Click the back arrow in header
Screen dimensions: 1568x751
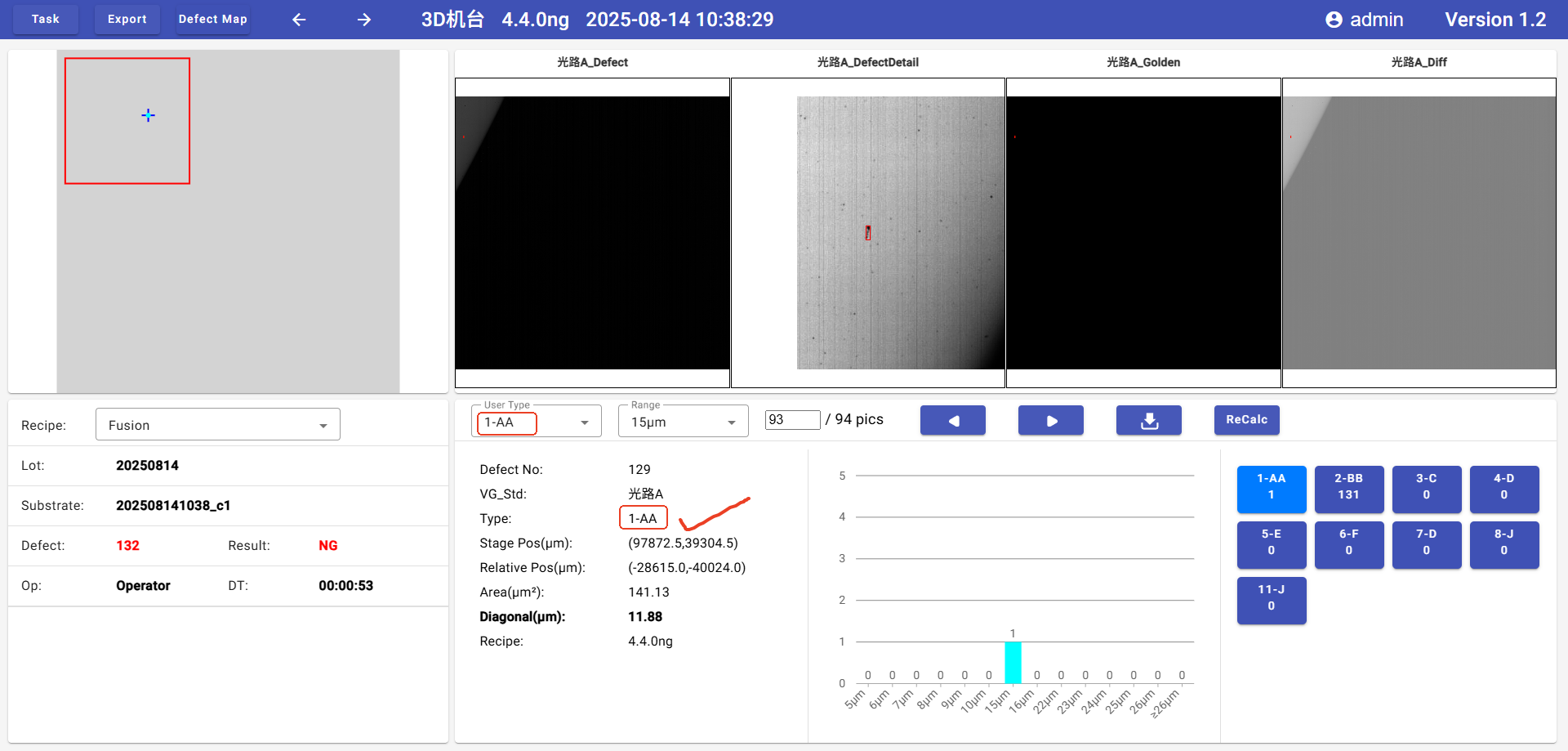tap(299, 20)
